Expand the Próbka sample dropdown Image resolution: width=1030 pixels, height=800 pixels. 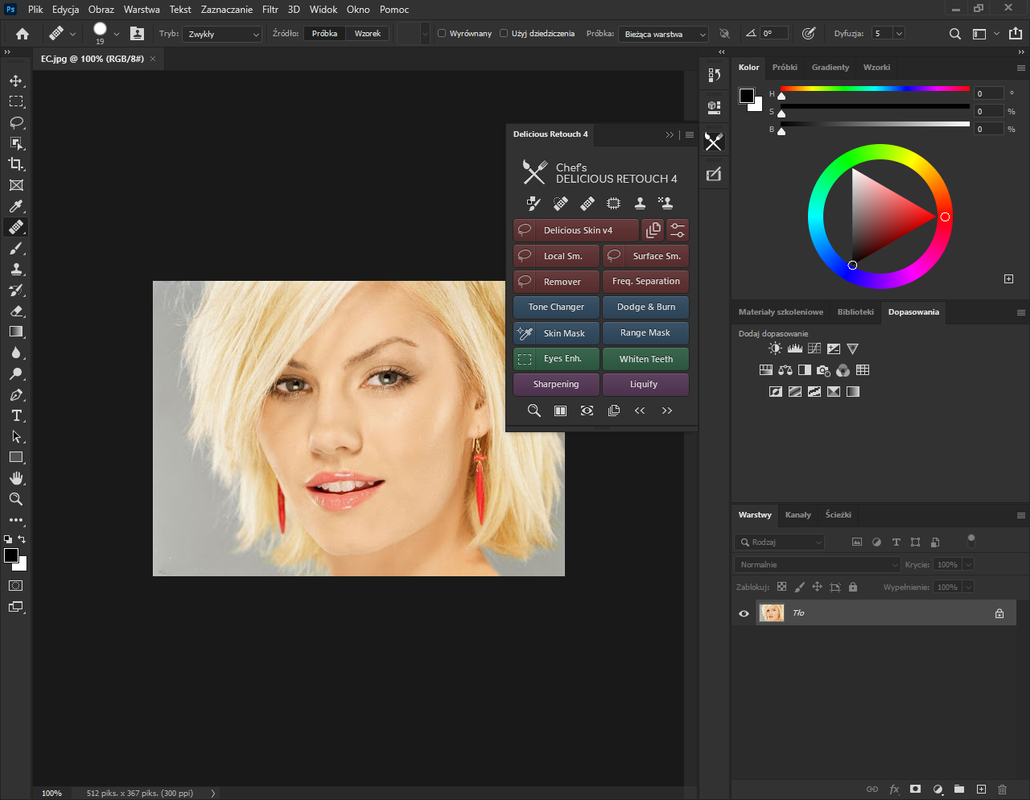click(663, 33)
